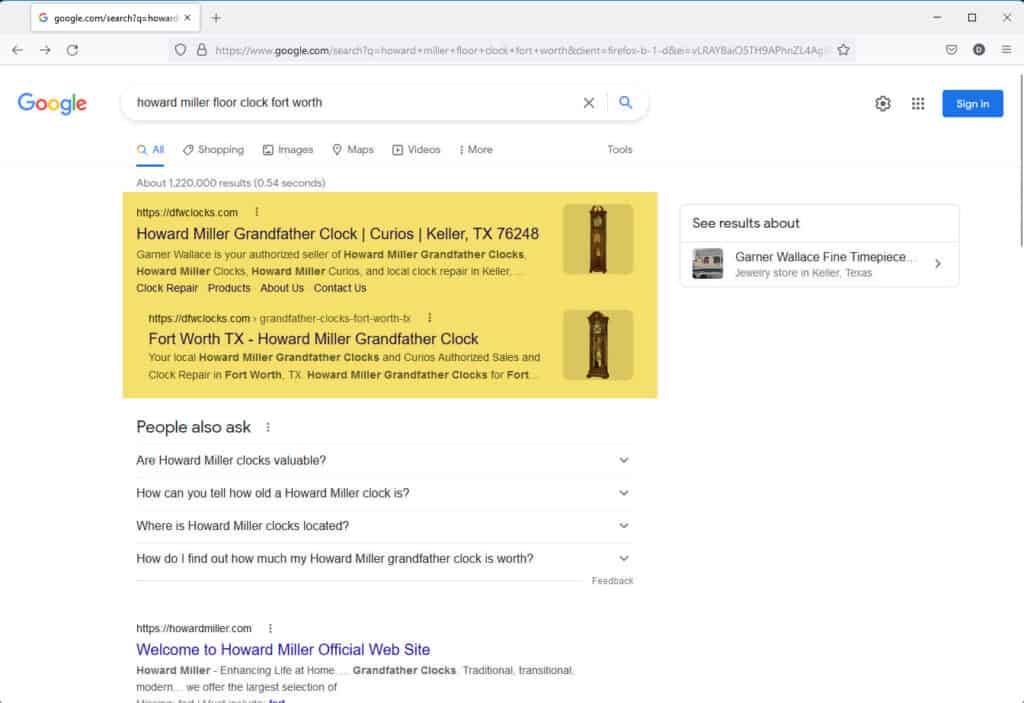1024x703 pixels.
Task: Reload the current page
Action: (72, 50)
